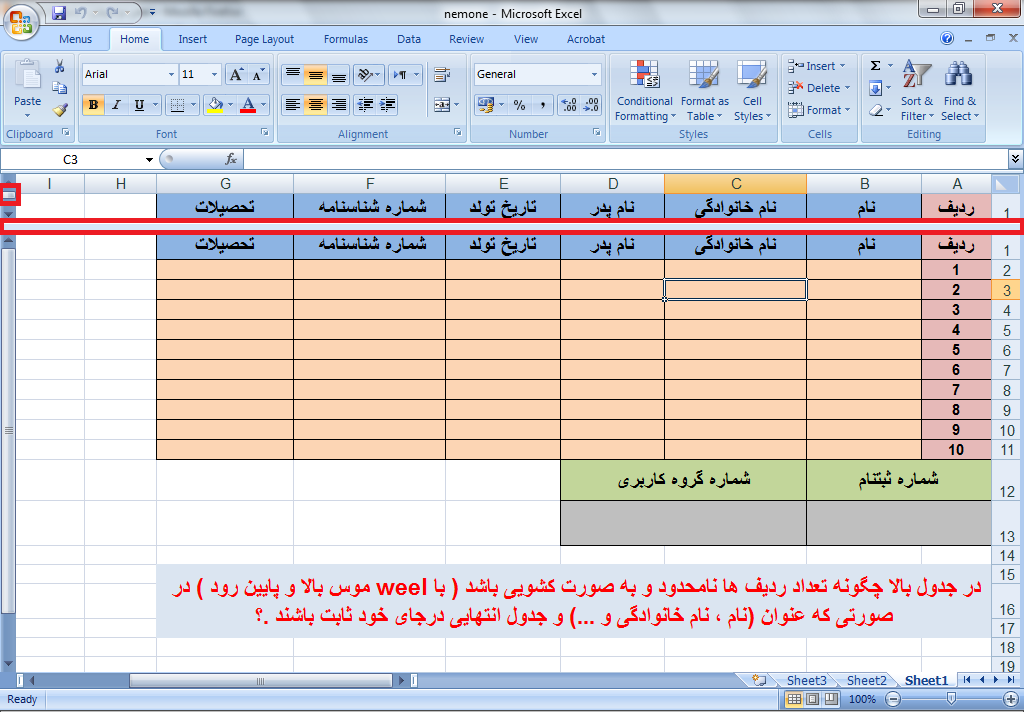Open the Arial font name dropdown
Viewport: 1024px width, 712px height.
coord(169,74)
